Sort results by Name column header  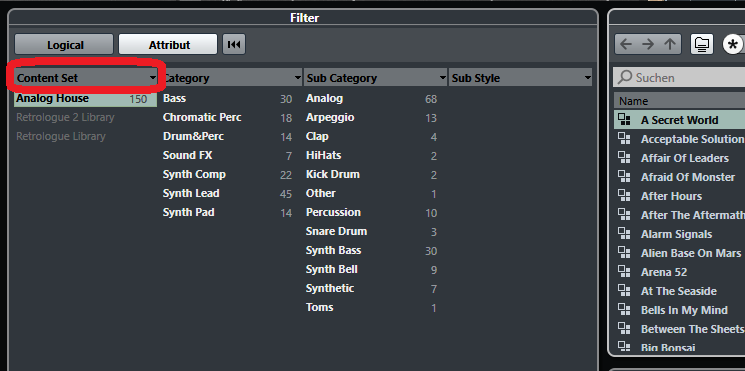tap(679, 101)
